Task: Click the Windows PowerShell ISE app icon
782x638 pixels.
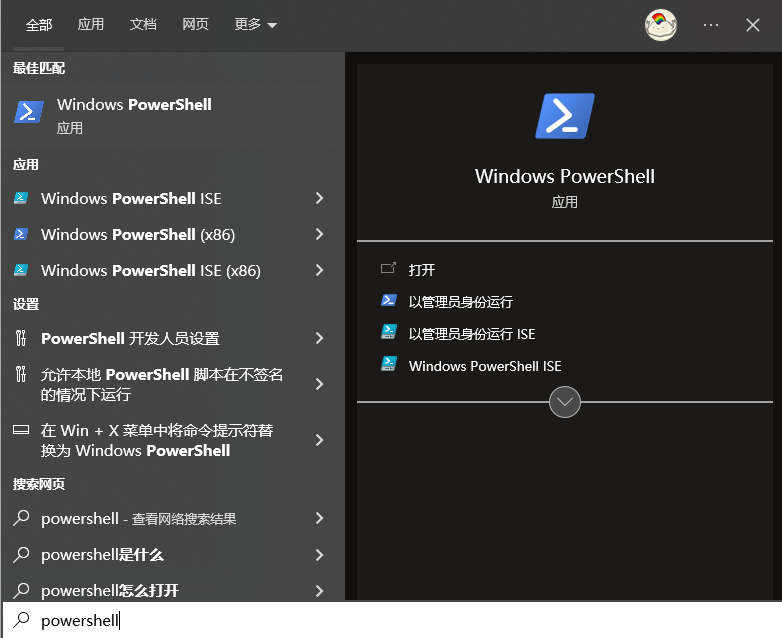Action: pos(20,198)
